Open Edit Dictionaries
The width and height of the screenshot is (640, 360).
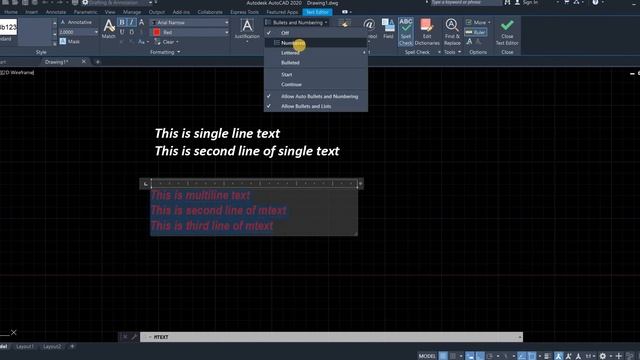(x=427, y=31)
